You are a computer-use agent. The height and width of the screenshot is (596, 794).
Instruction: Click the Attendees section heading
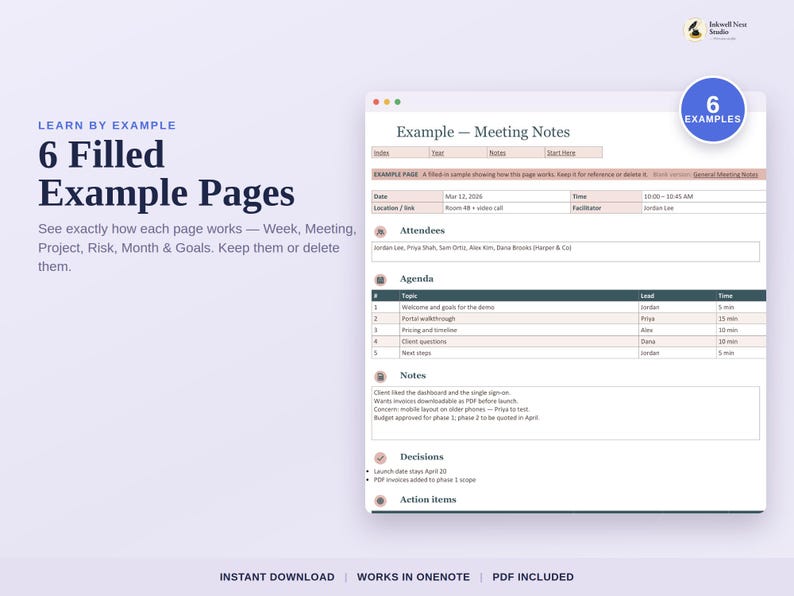coord(422,230)
